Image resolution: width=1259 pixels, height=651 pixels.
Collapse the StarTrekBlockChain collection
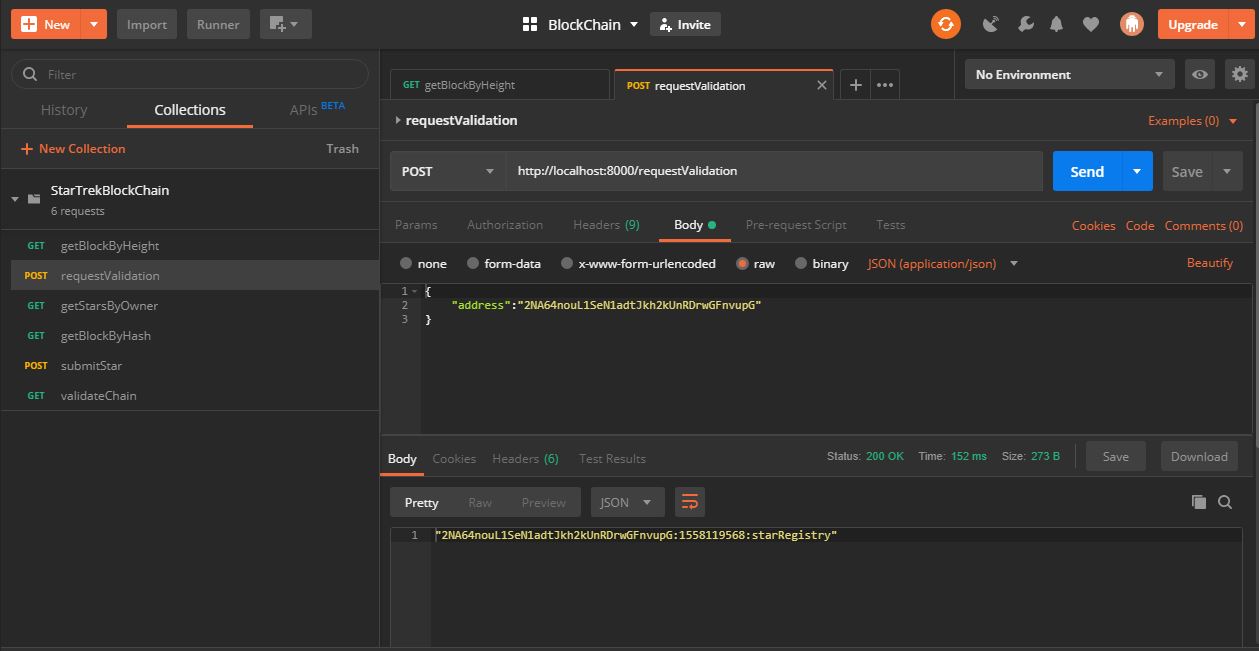[x=15, y=199]
